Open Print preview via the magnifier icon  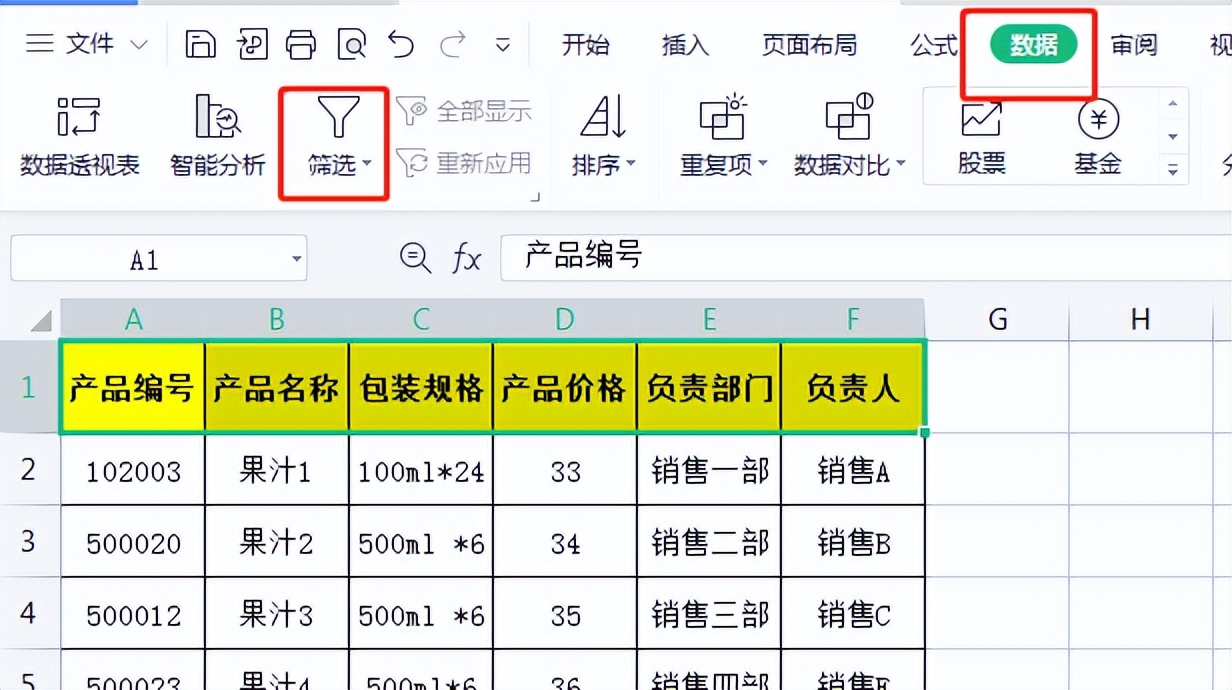point(350,44)
